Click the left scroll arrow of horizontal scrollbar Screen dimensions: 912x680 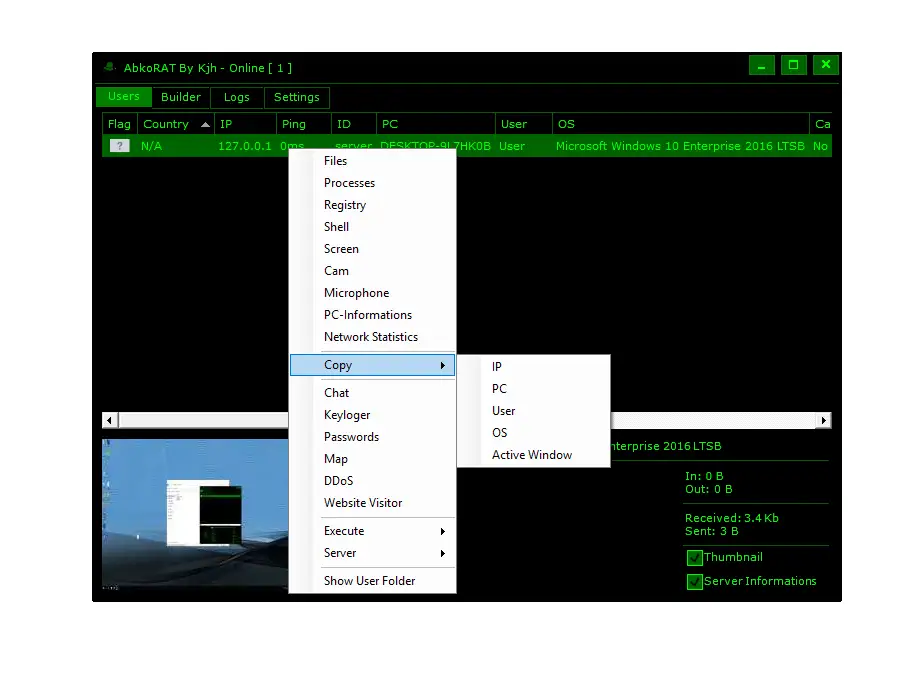pyautogui.click(x=110, y=421)
